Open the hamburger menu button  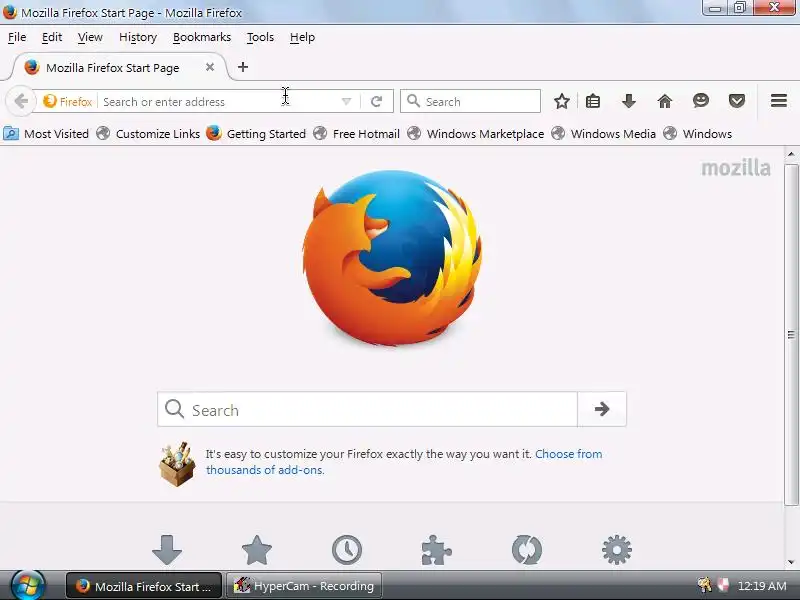(779, 101)
